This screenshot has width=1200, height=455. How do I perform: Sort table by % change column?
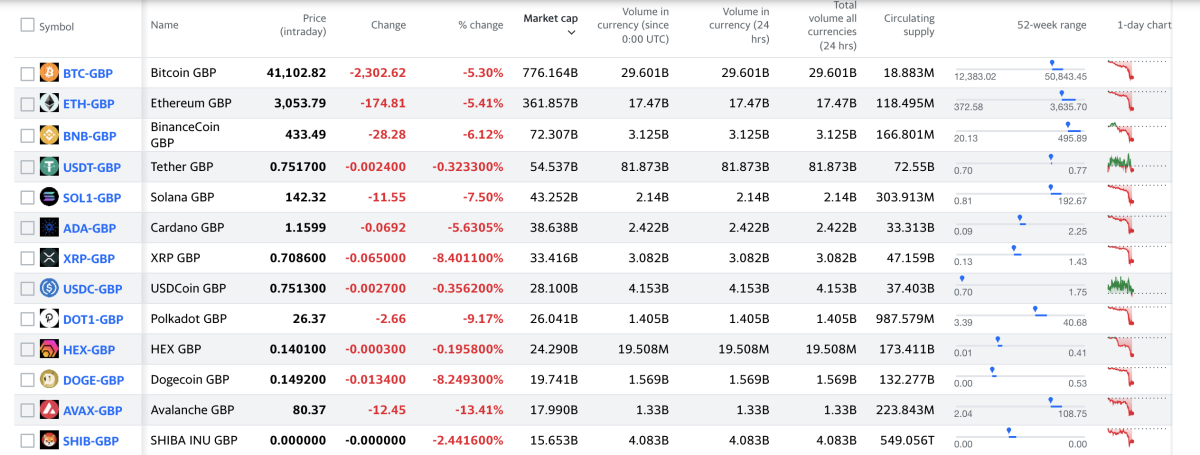pyautogui.click(x=480, y=25)
